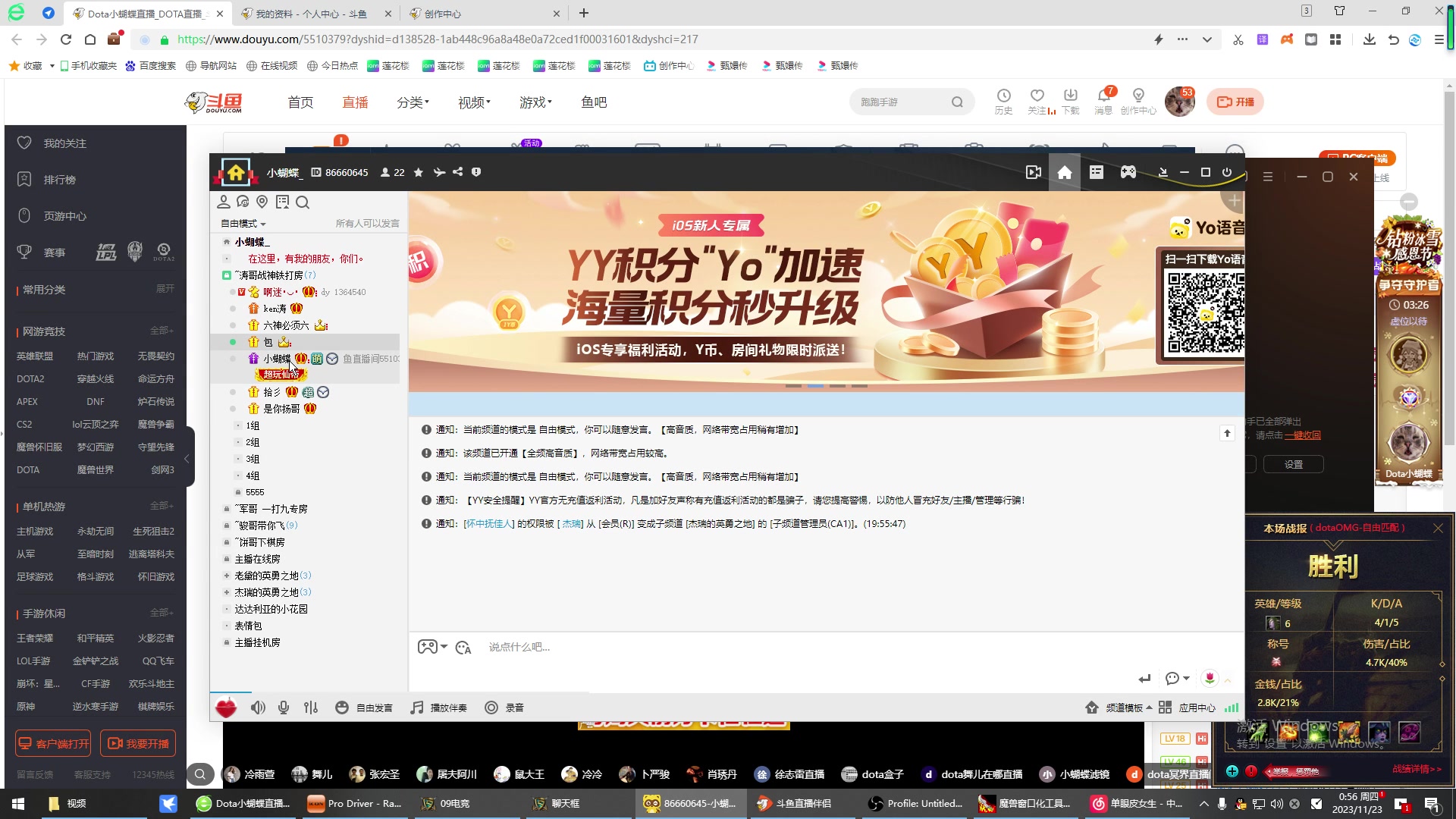This screenshot has width=1456, height=819.
Task: Click 播放伴奏 play accompaniment button
Action: click(439, 708)
